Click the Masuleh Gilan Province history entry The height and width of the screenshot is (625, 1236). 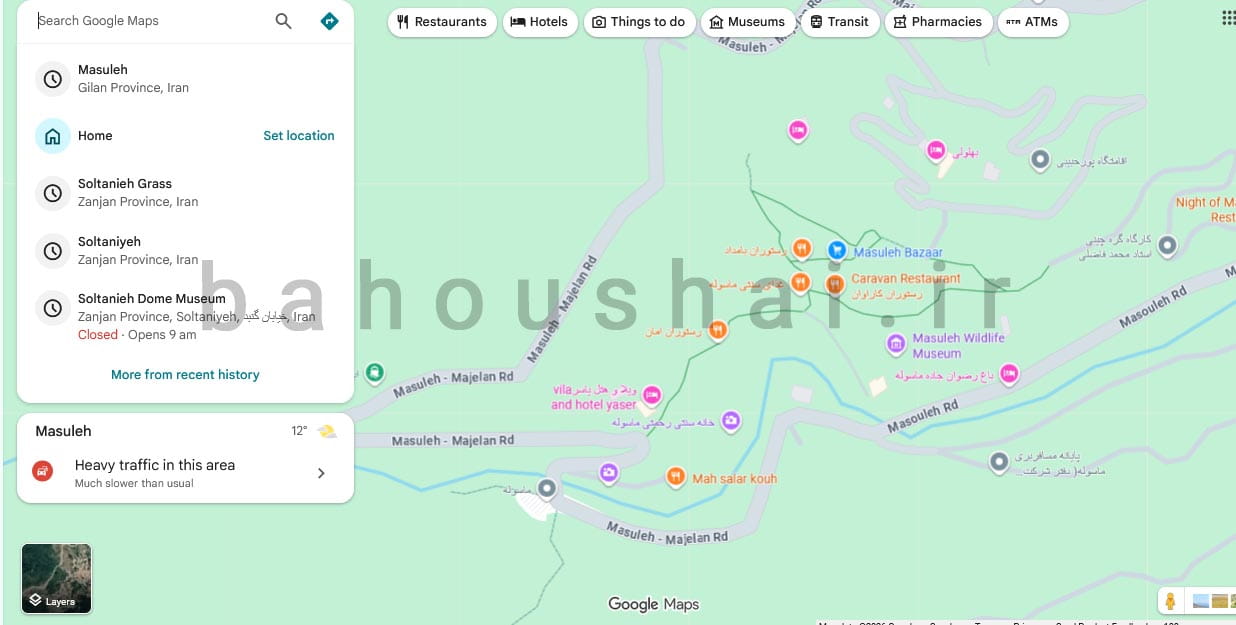[185, 79]
